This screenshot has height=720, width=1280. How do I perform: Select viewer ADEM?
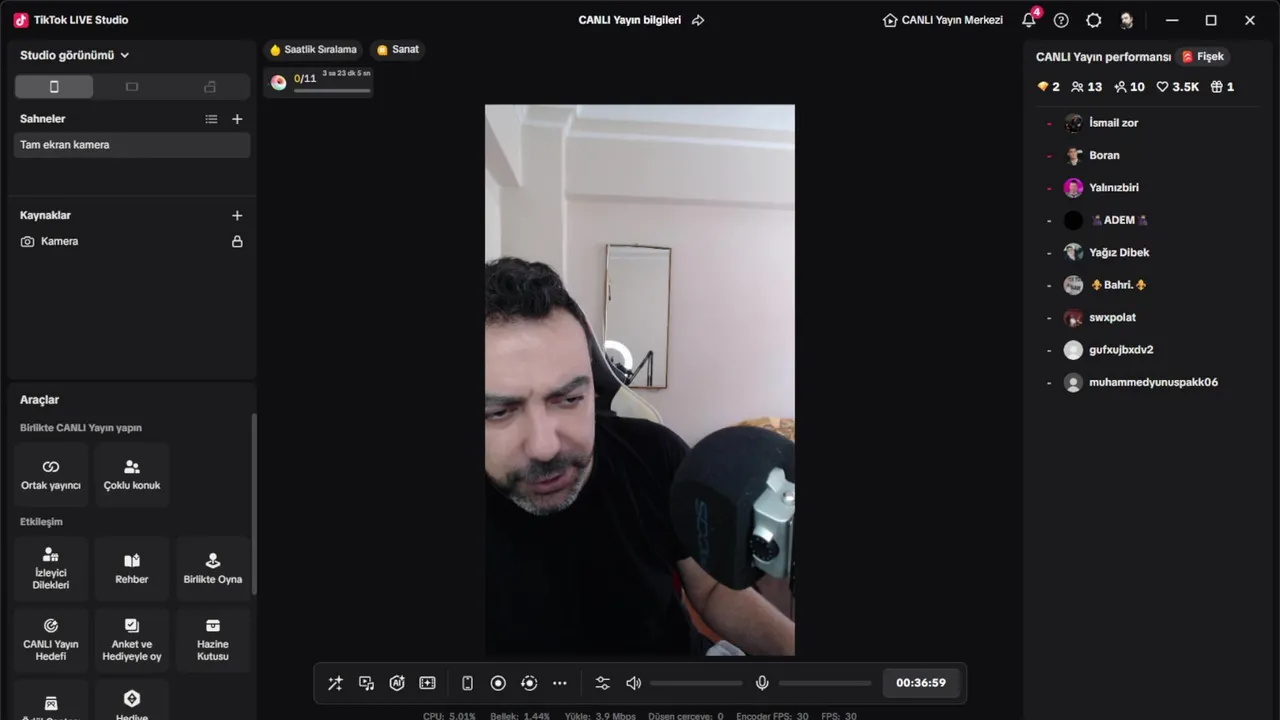(1150, 220)
